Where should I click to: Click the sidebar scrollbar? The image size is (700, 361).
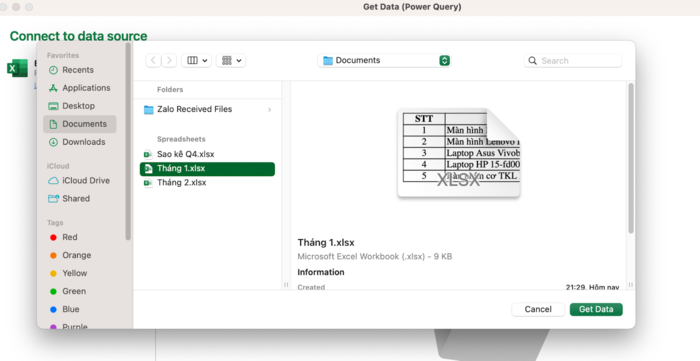[128, 142]
